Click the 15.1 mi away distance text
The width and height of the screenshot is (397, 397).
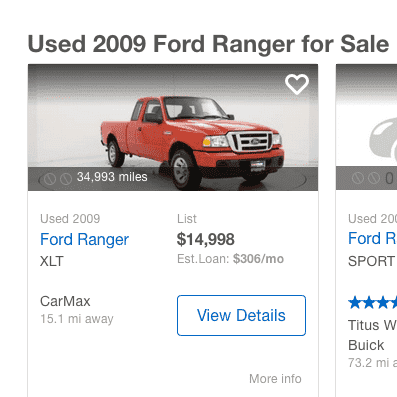[x=77, y=319]
